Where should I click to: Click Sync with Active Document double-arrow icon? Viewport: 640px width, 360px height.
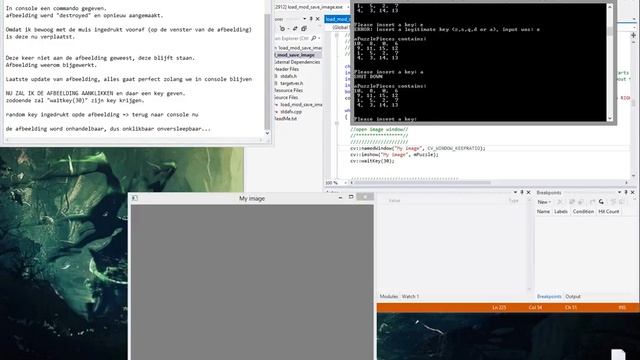pyautogui.click(x=295, y=28)
